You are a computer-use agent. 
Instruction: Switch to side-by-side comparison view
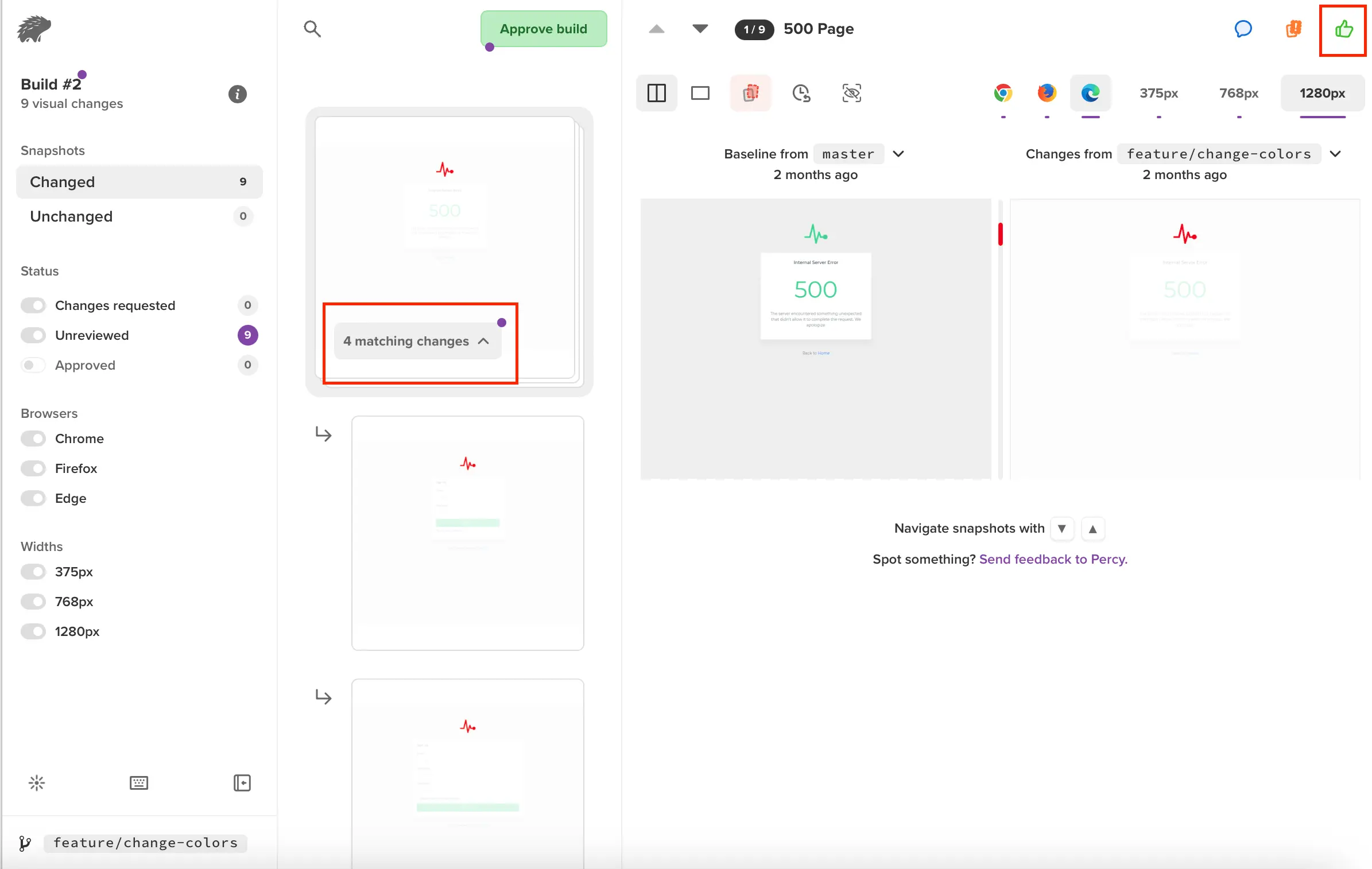pos(656,93)
